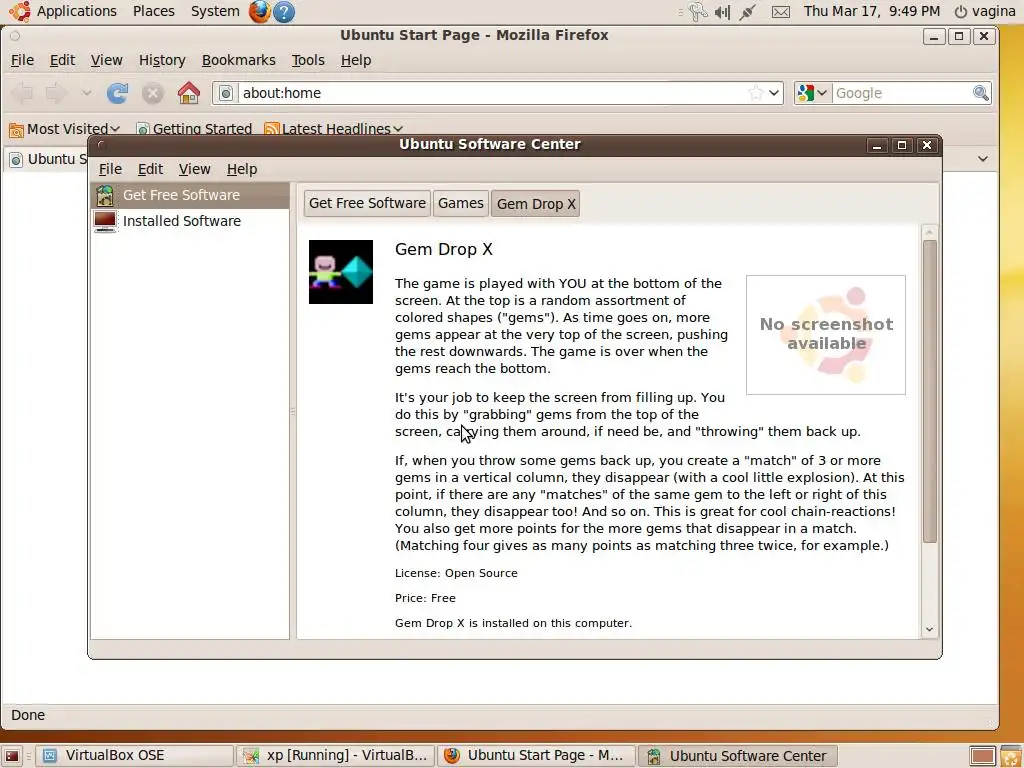
Task: Open Firefox History menu
Action: [x=162, y=60]
